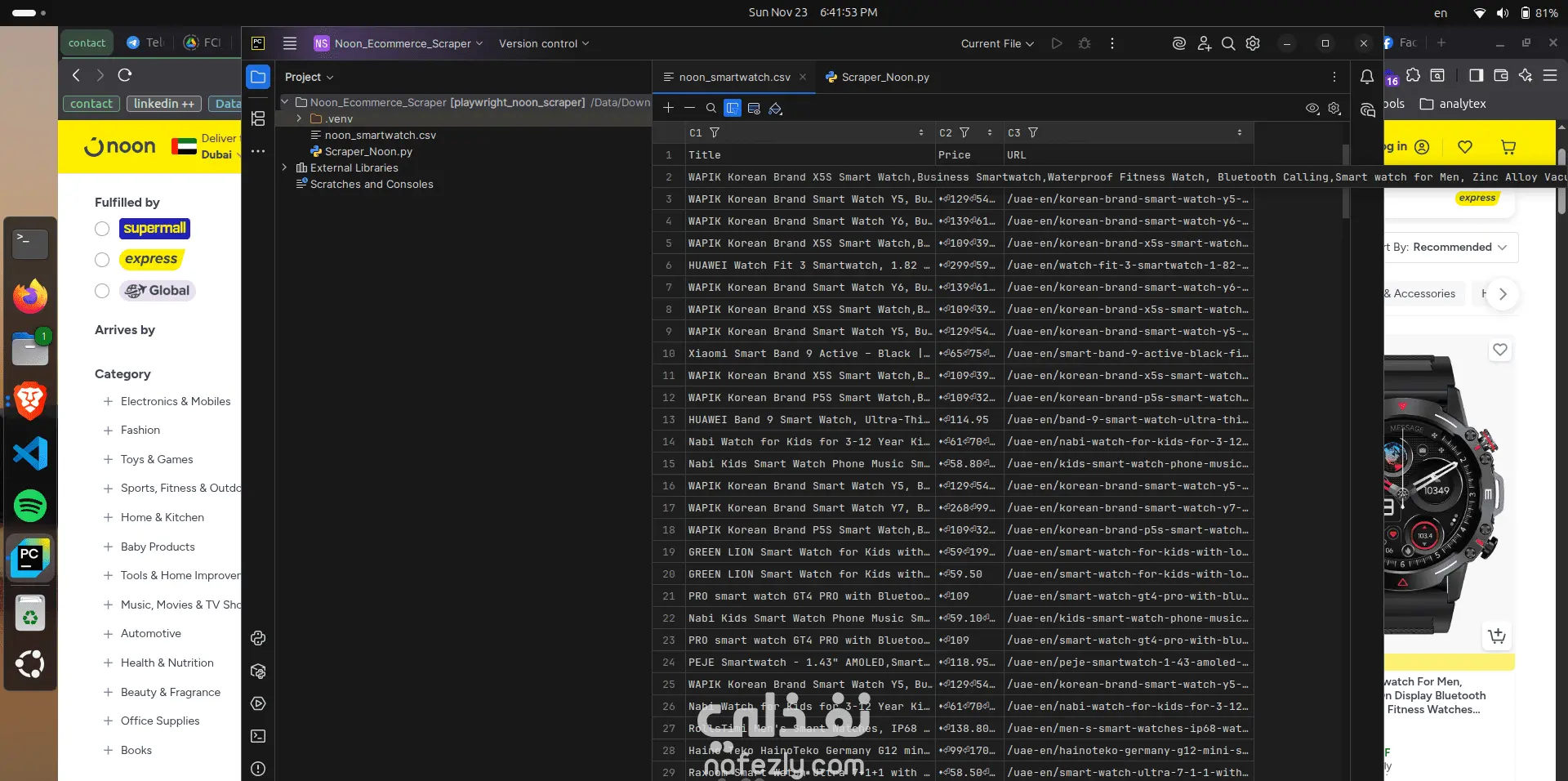Open the AI chat tool window icon
The height and width of the screenshot is (781, 1568).
1367,110
